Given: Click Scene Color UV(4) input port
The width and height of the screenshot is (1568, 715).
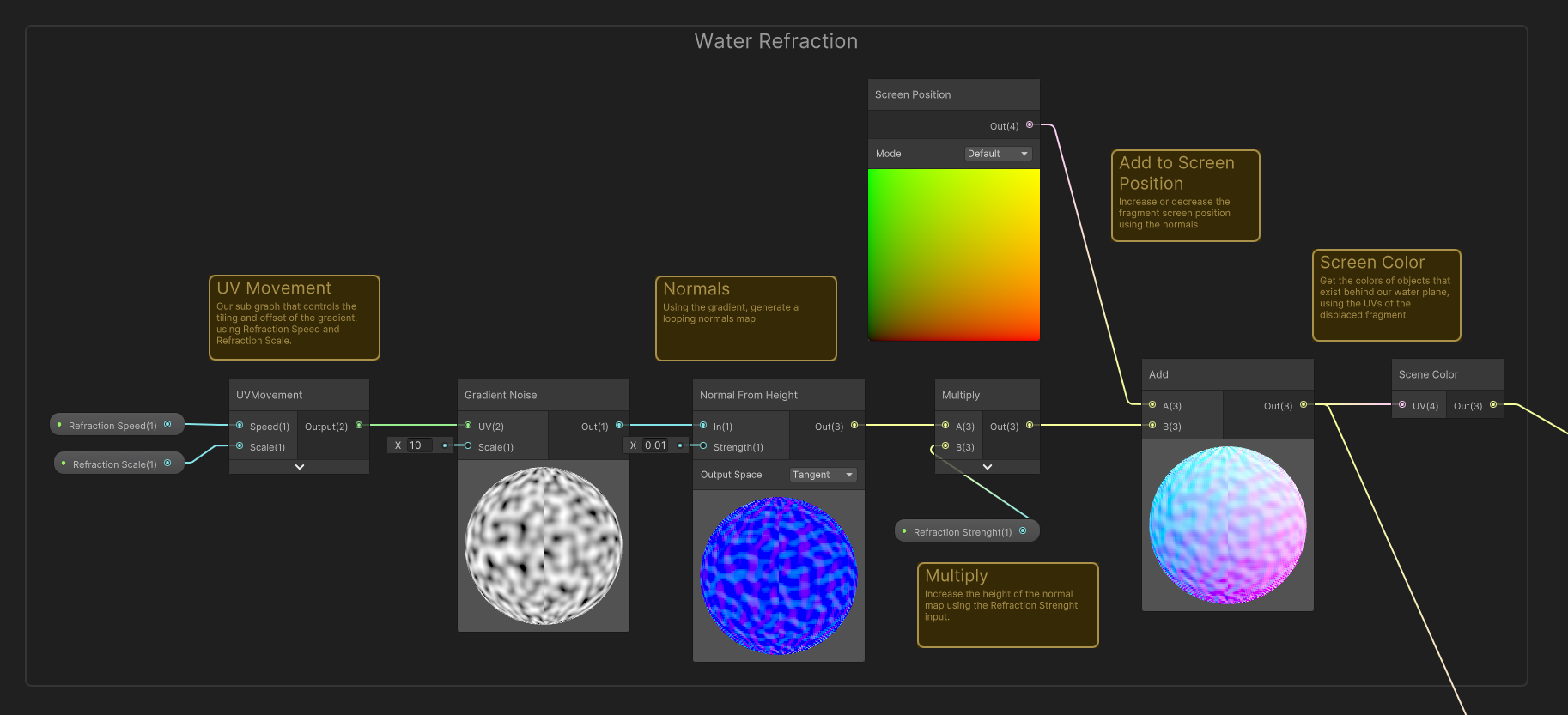Looking at the screenshot, I should point(1402,405).
